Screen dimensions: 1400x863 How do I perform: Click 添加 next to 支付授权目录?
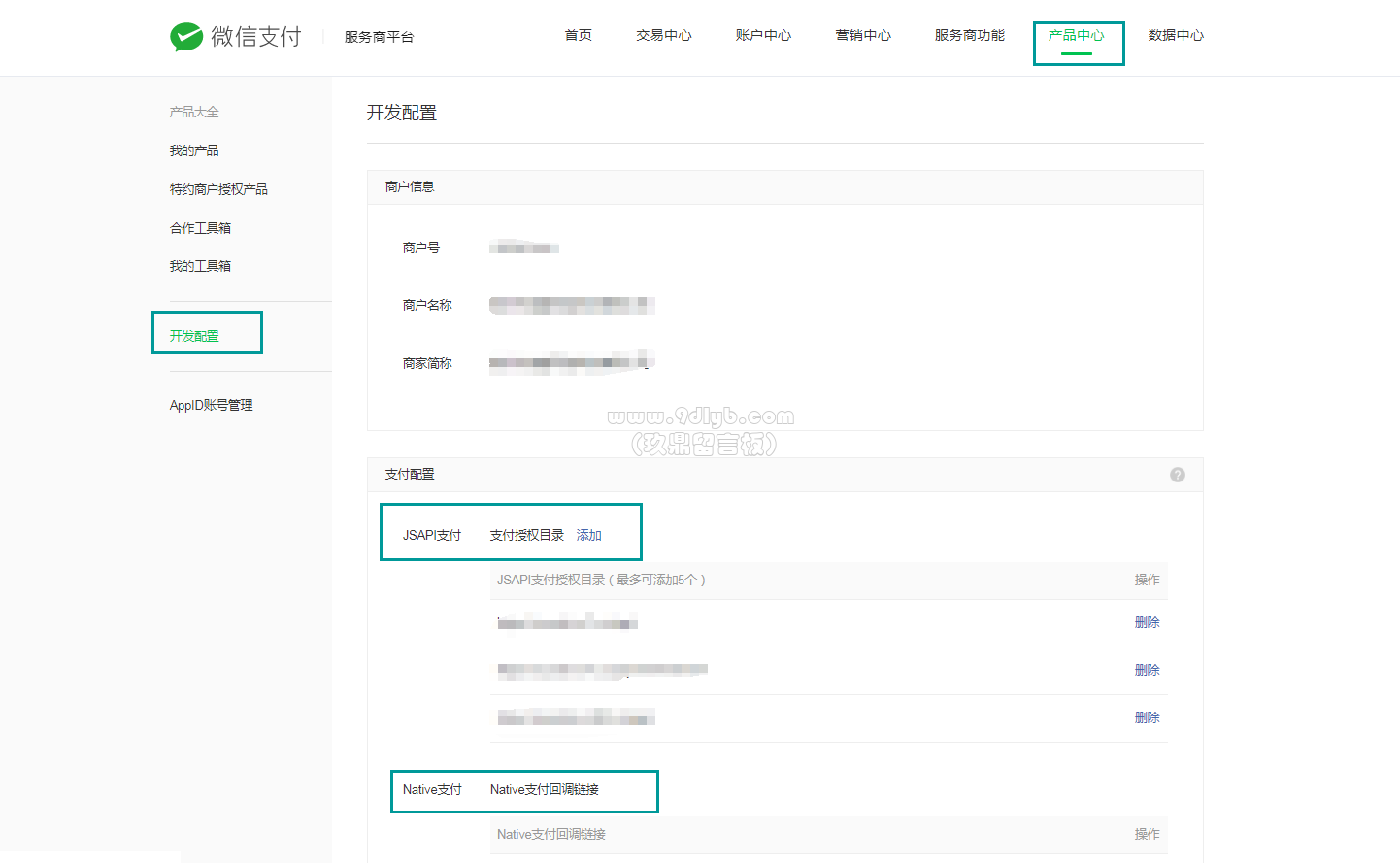(589, 535)
